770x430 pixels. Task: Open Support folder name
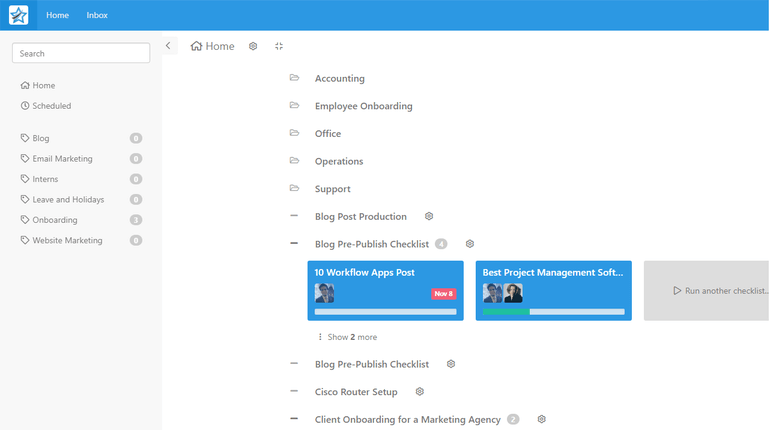click(332, 189)
